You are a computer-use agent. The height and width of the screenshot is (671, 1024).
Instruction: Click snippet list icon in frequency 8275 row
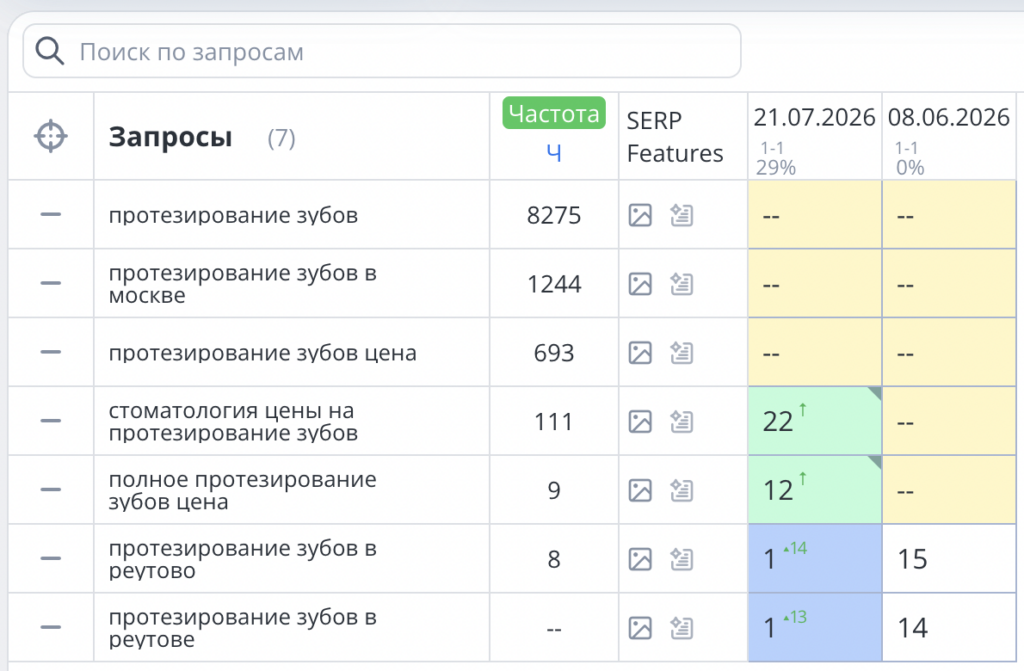pyautogui.click(x=681, y=215)
